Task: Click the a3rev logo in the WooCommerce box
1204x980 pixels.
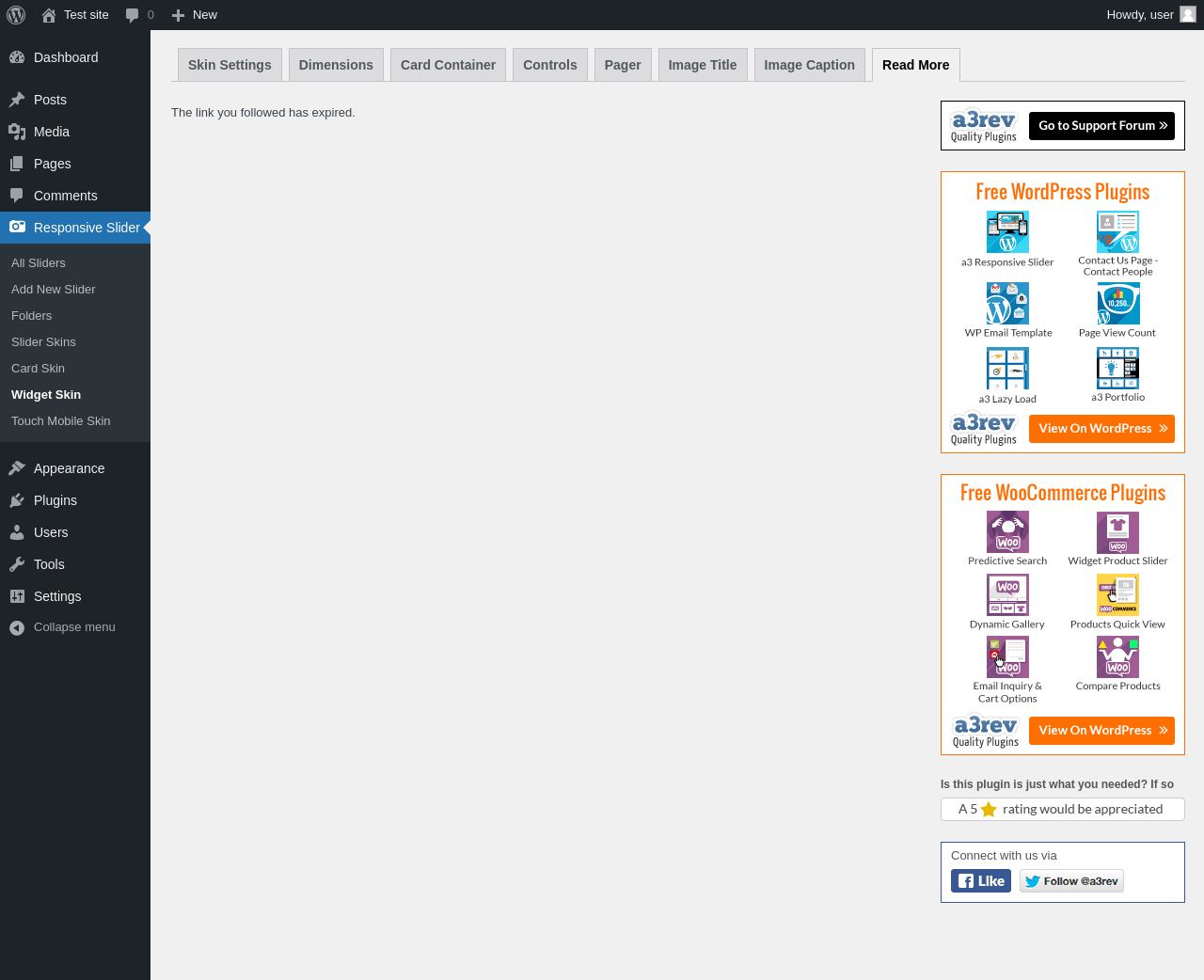Action: [986, 731]
